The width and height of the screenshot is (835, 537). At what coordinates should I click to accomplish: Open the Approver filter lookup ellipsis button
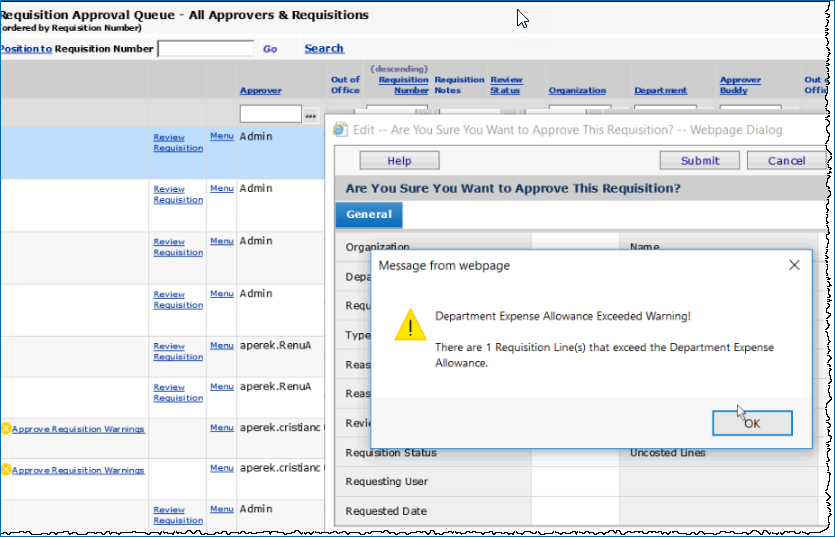(x=310, y=114)
